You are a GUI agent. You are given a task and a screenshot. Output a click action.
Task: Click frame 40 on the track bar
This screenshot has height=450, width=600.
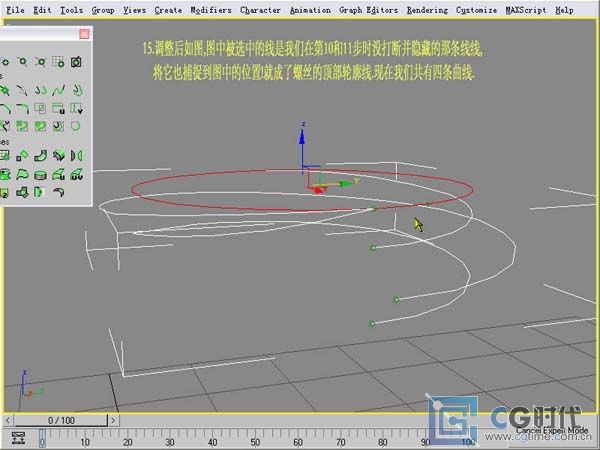coord(212,442)
